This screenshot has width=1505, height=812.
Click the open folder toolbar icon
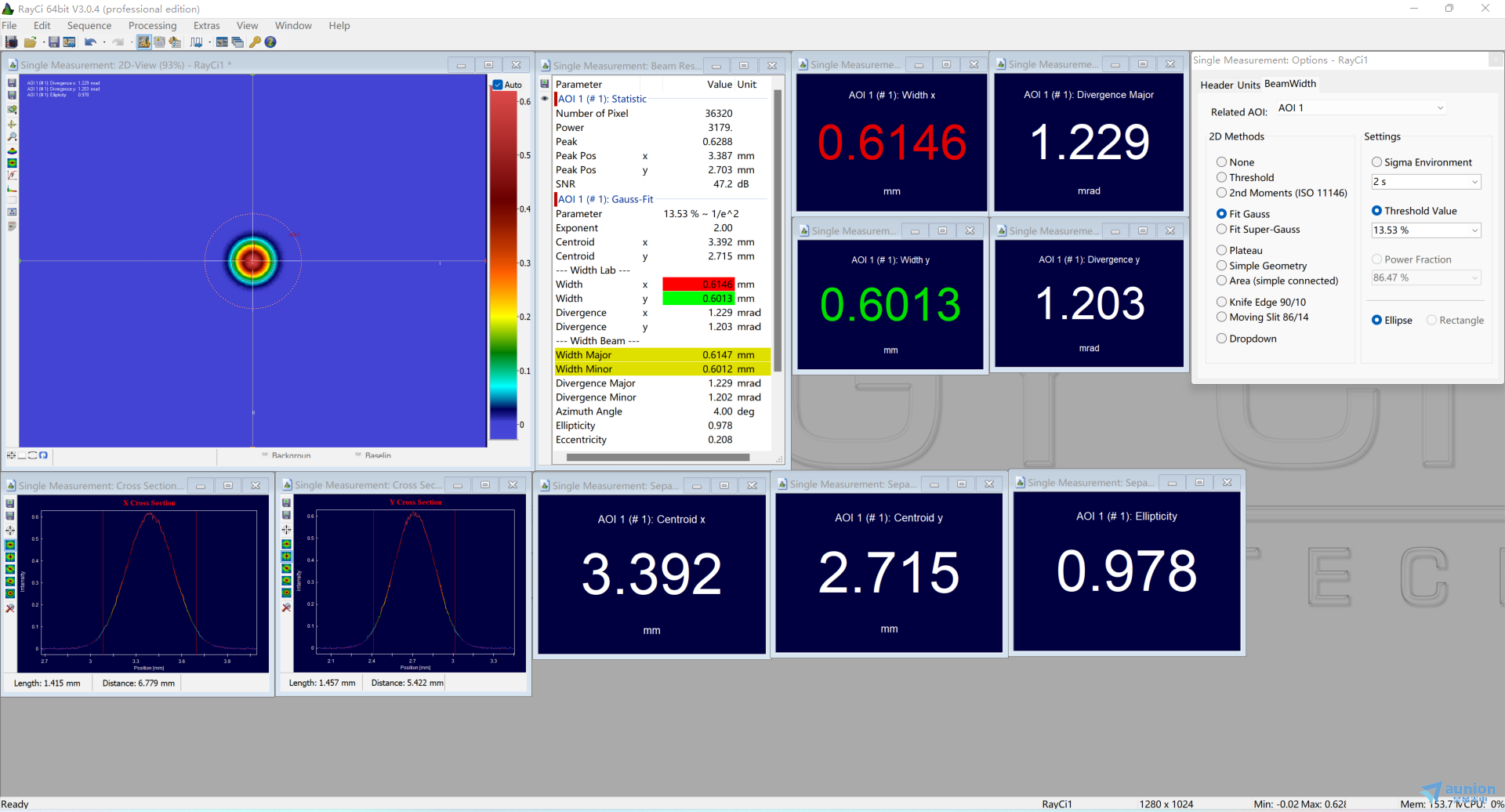click(30, 42)
